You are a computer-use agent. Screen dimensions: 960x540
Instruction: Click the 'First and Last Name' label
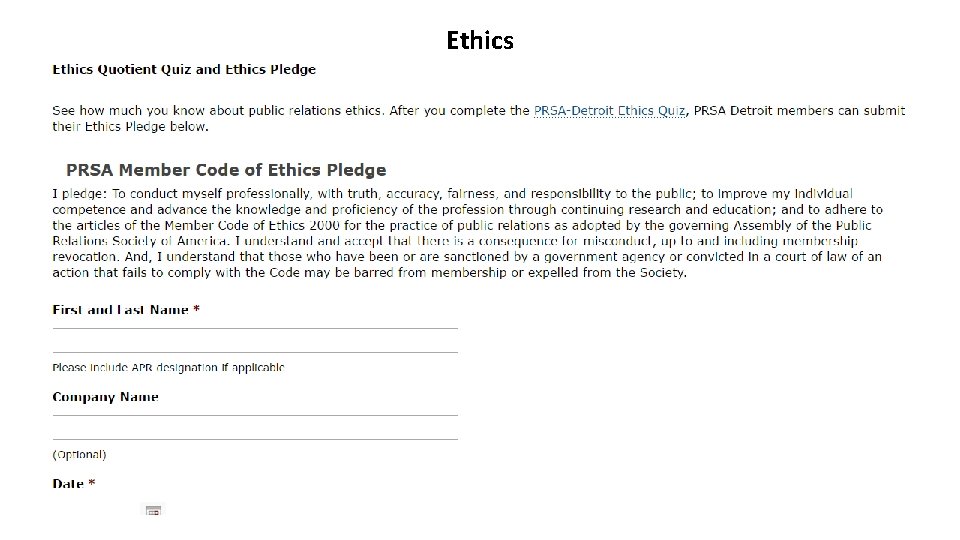tap(120, 310)
